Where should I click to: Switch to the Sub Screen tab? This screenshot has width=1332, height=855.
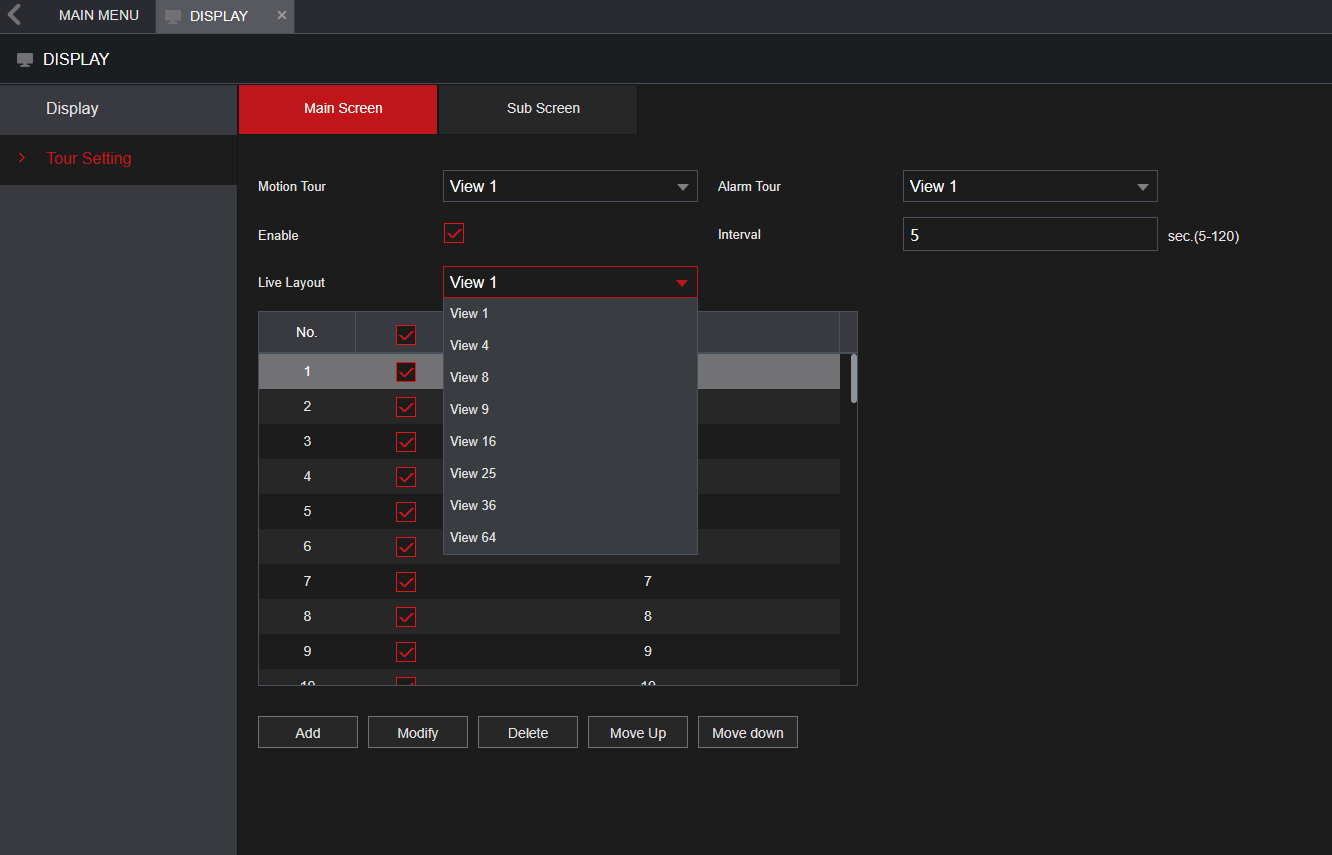(538, 108)
